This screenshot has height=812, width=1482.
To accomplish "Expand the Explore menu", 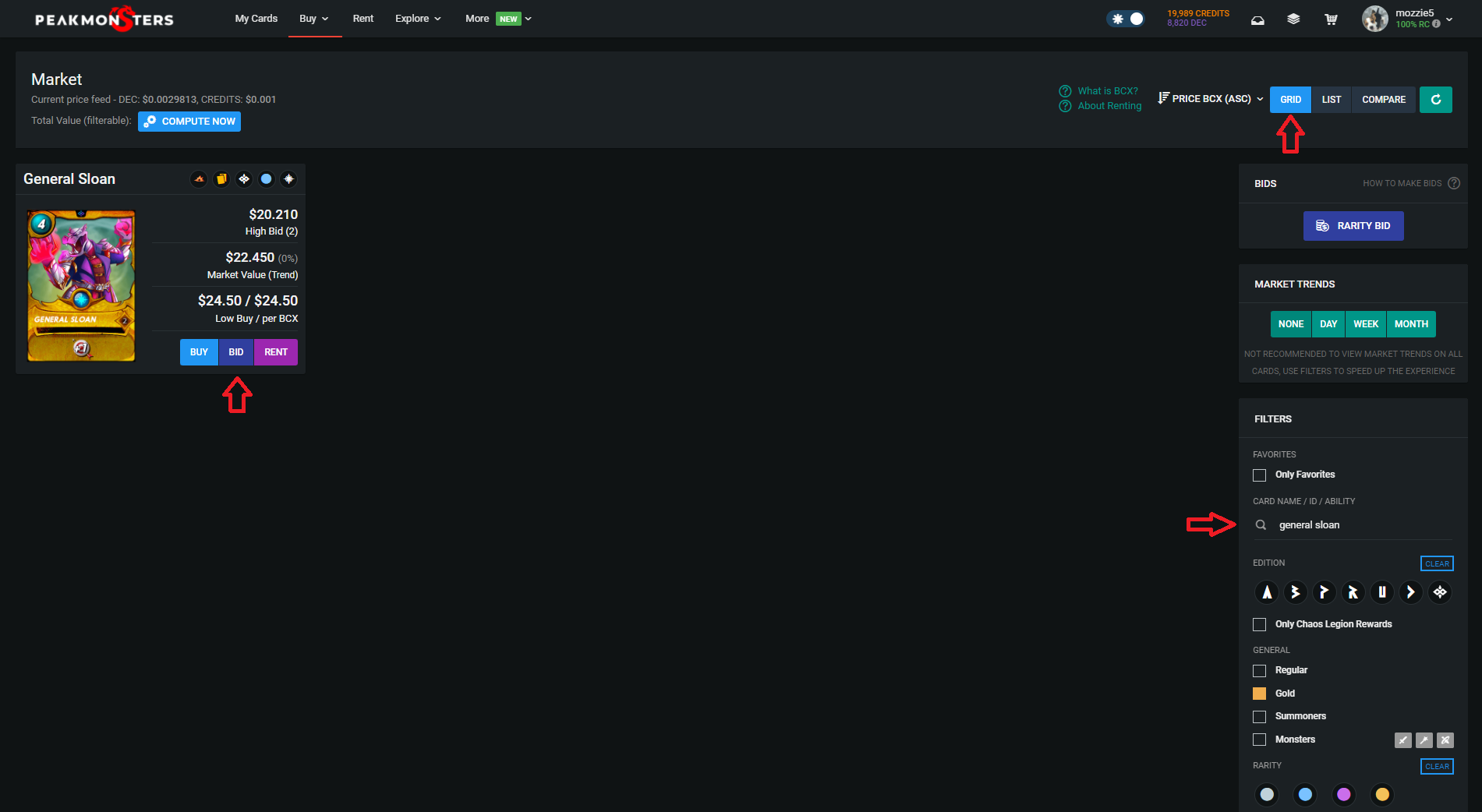I will pyautogui.click(x=418, y=19).
